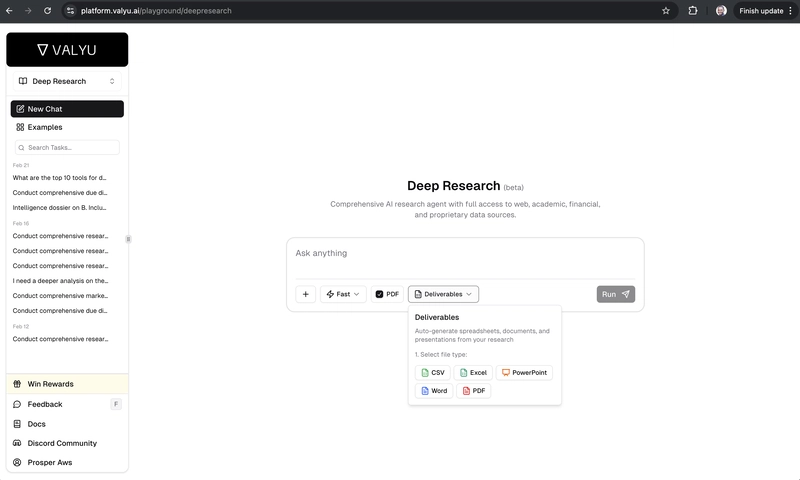Go forward in the browser
Screen dimensions: 800x480
[28, 11]
